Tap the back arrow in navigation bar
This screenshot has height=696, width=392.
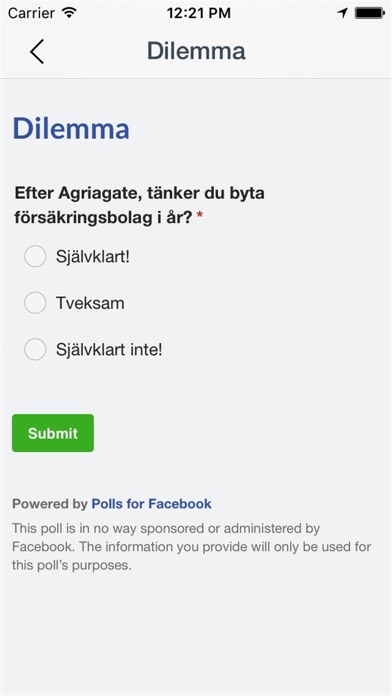tap(37, 51)
